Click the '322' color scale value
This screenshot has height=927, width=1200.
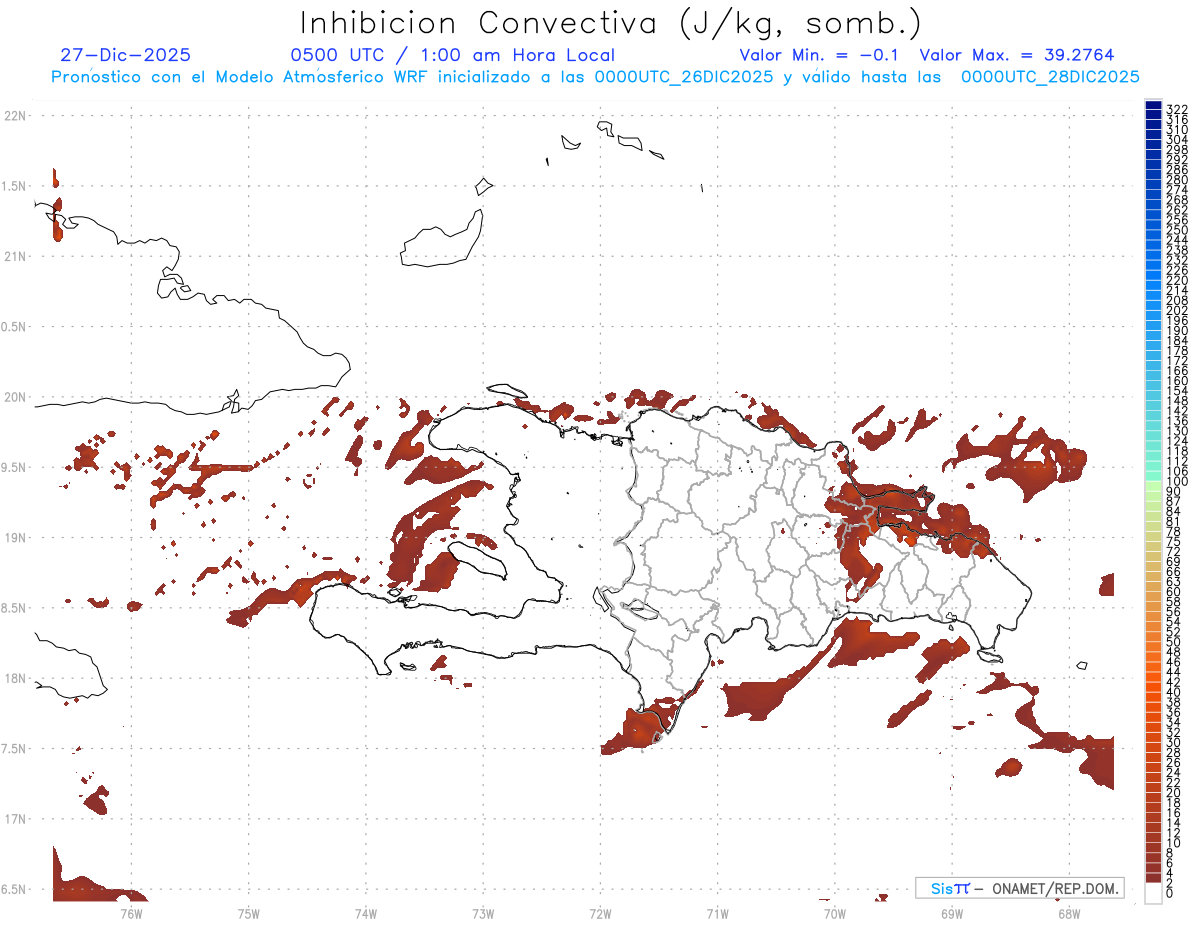(x=1176, y=109)
